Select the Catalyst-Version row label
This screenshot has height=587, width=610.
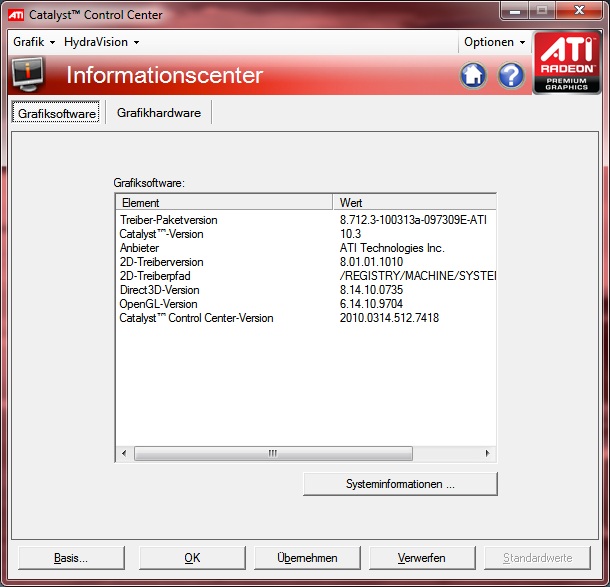161,234
